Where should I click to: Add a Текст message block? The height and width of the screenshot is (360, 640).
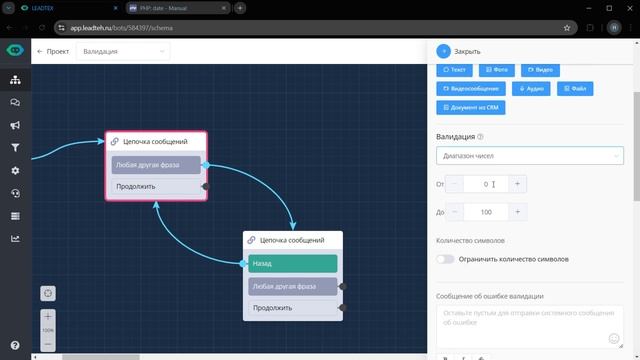(x=454, y=70)
